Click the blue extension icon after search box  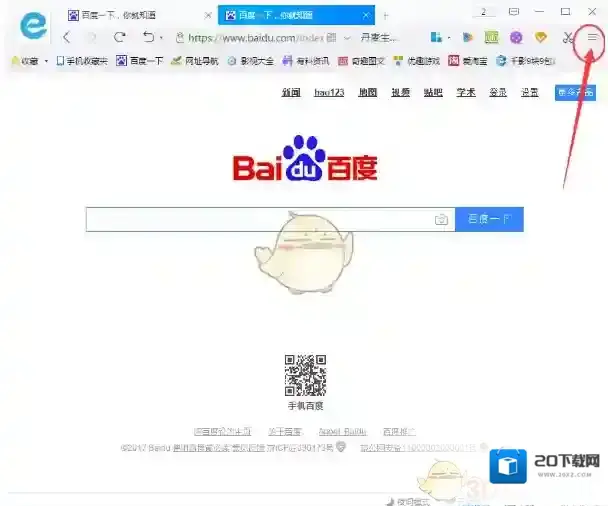click(x=436, y=37)
